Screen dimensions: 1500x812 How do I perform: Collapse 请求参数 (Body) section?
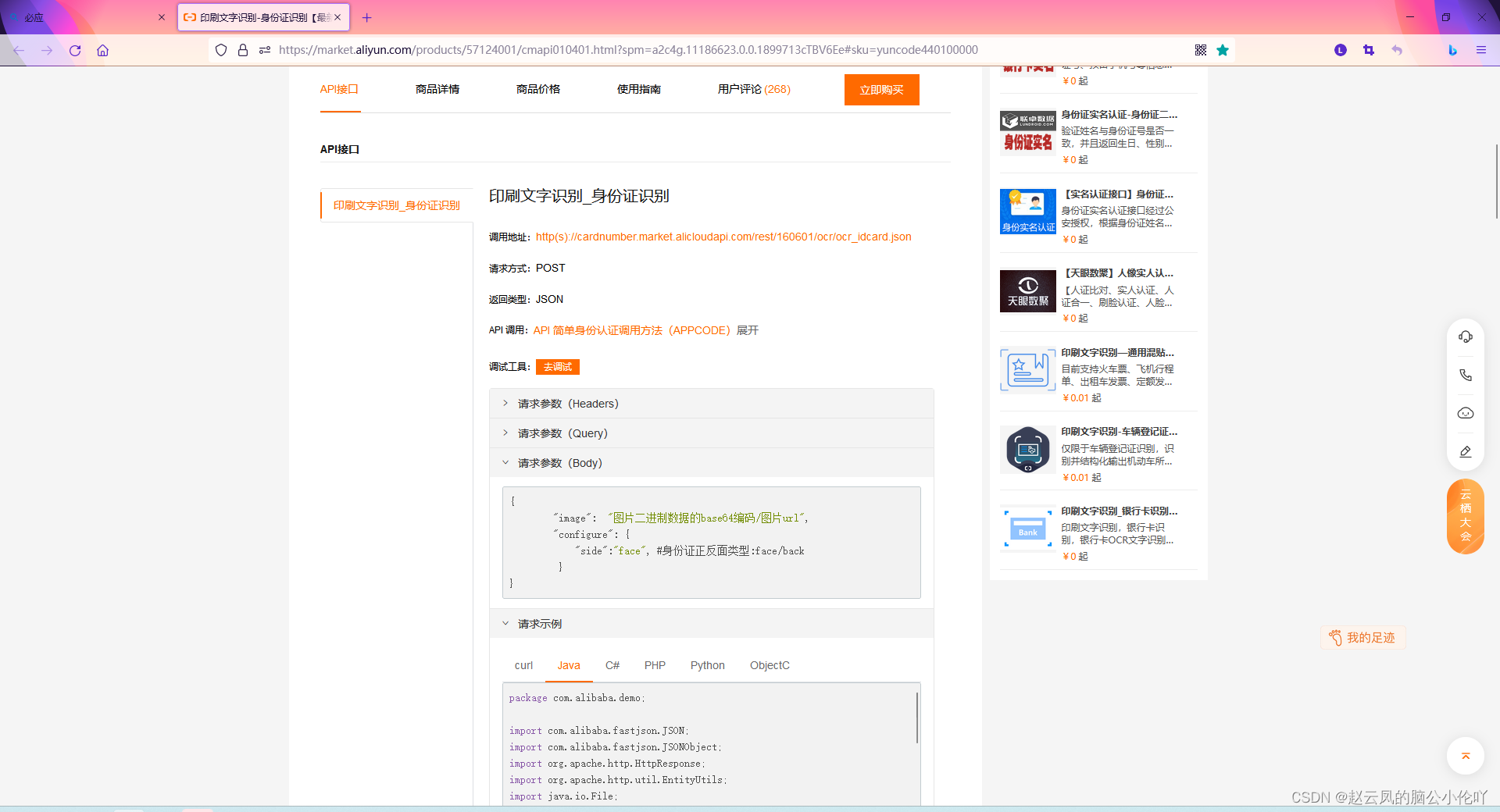point(712,463)
